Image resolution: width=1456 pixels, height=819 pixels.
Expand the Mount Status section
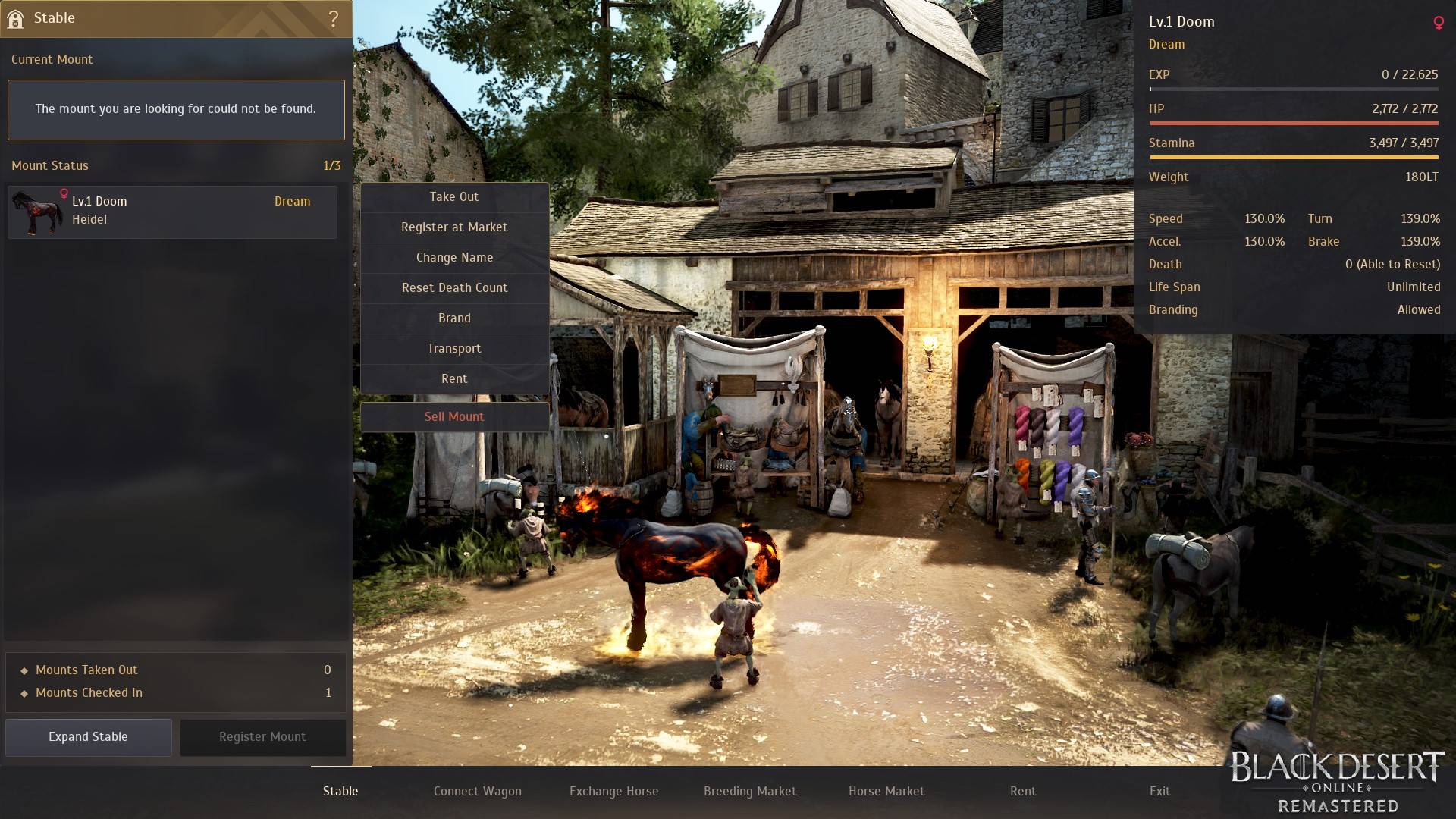pyautogui.click(x=49, y=165)
